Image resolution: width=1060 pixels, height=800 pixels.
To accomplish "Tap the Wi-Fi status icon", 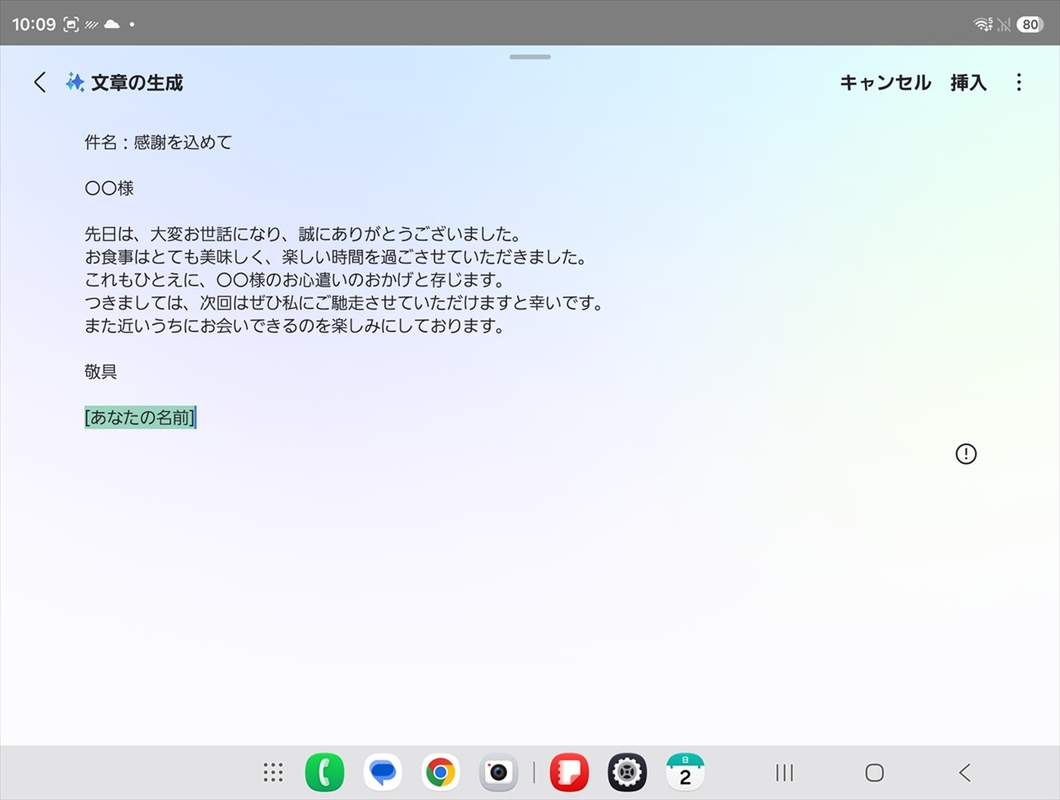I will [982, 24].
